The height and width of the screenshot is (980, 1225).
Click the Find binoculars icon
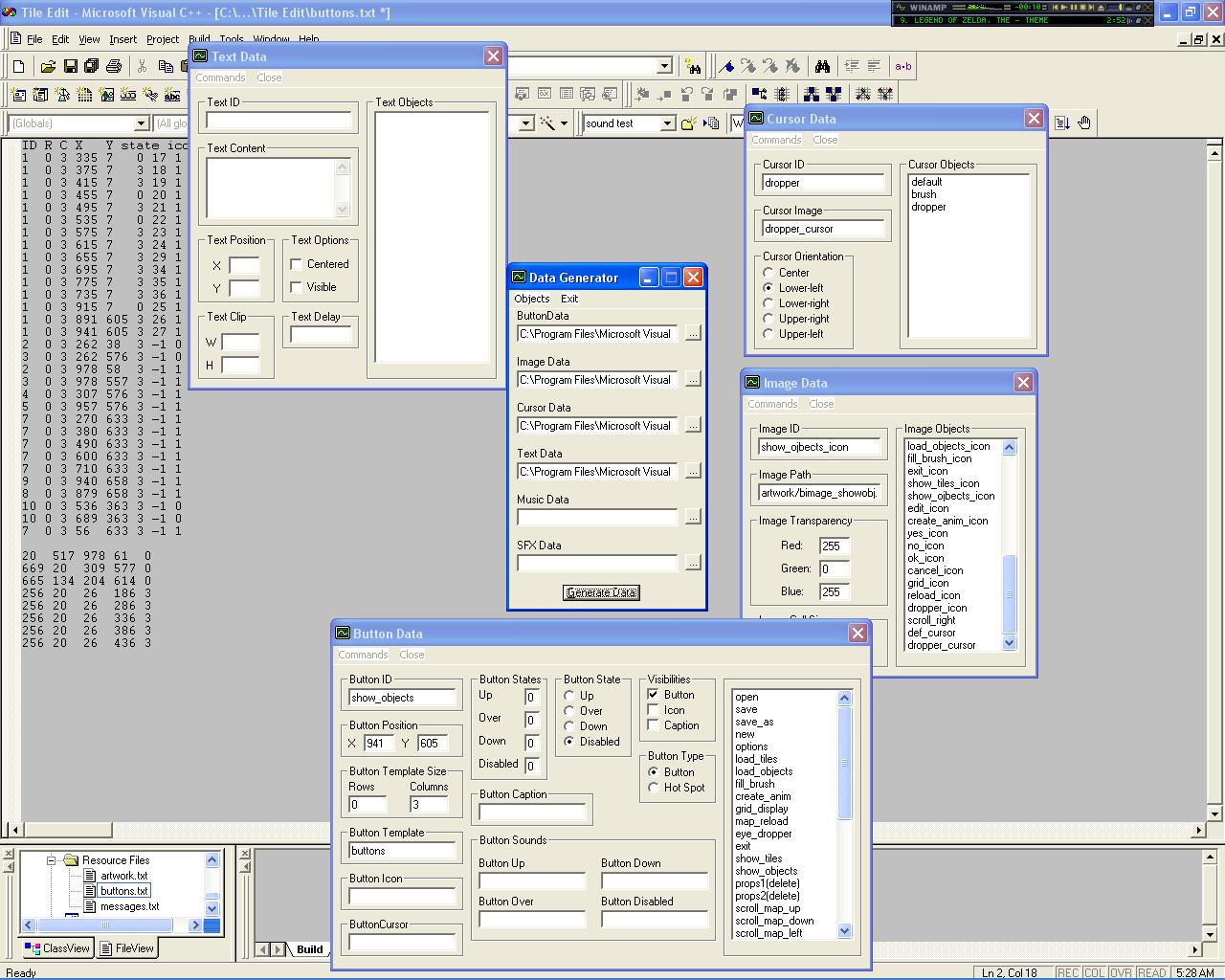822,66
